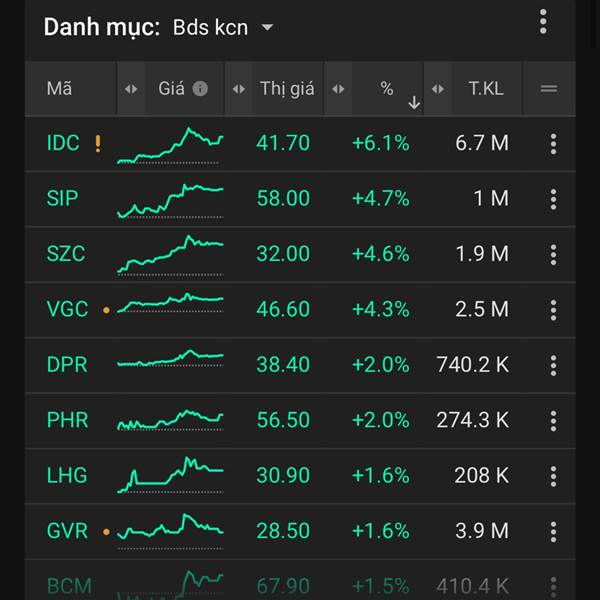Screen dimensions: 600x600
Task: Click the info icon beside Giá
Action: coord(200,89)
